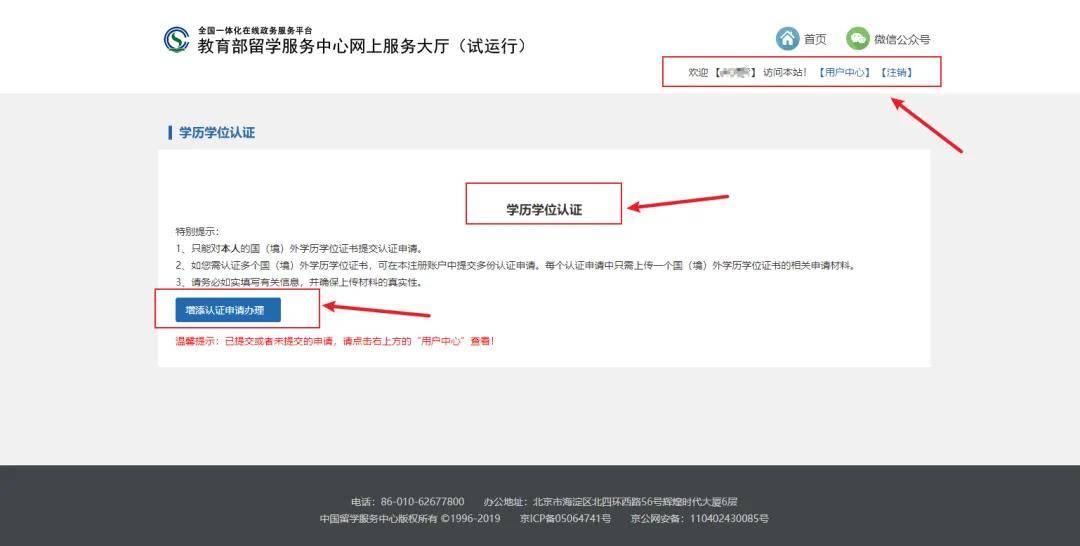The width and height of the screenshot is (1080, 546).
Task: Click third notice about 如实填写有关信息
Action: (x=299, y=282)
